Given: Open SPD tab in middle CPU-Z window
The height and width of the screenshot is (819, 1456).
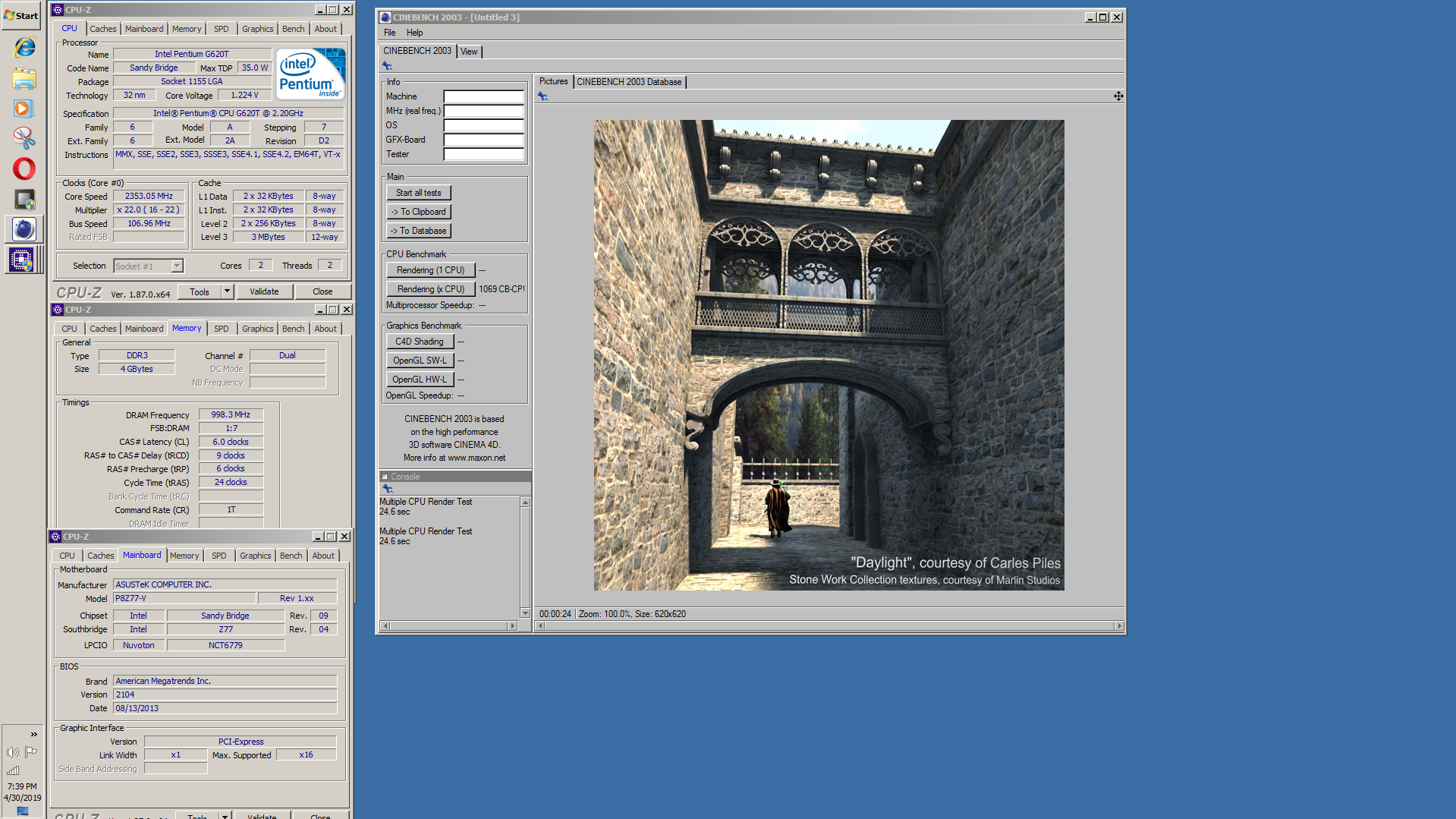Looking at the screenshot, I should point(222,329).
